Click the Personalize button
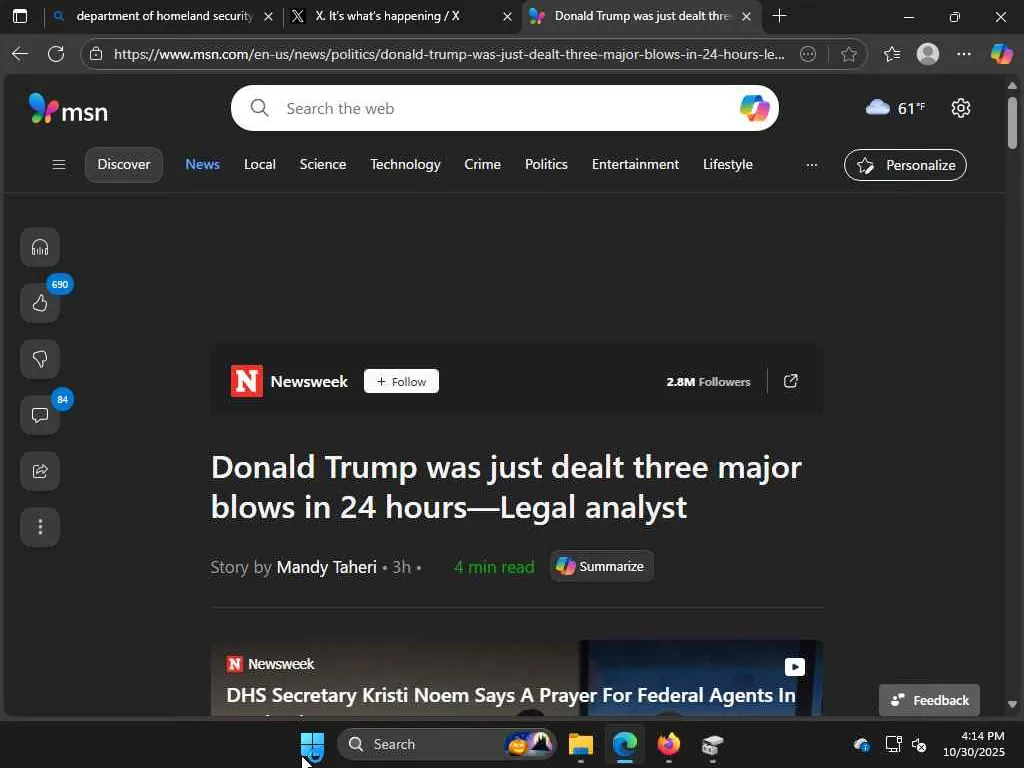The width and height of the screenshot is (1024, 768). coord(905,165)
